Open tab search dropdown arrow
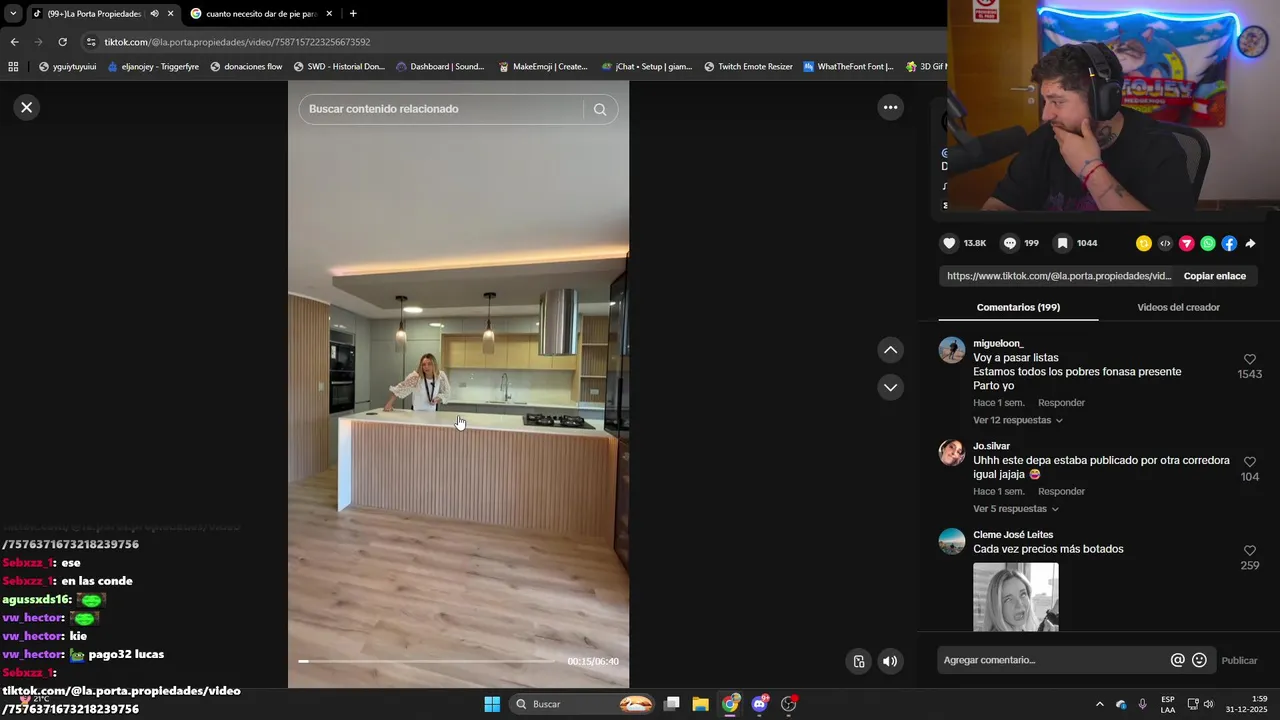 (x=12, y=14)
